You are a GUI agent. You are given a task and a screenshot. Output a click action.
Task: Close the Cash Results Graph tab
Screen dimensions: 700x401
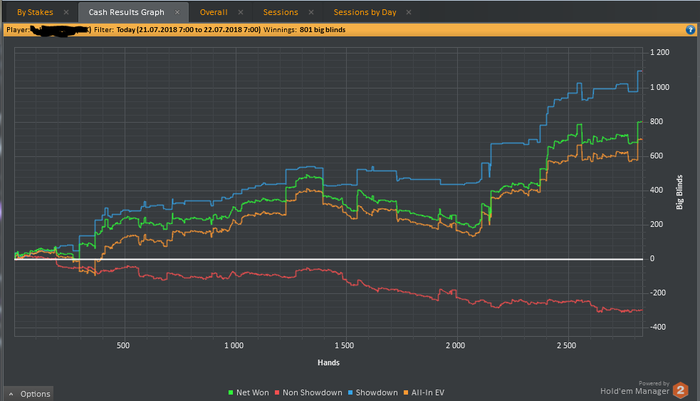[x=177, y=12]
